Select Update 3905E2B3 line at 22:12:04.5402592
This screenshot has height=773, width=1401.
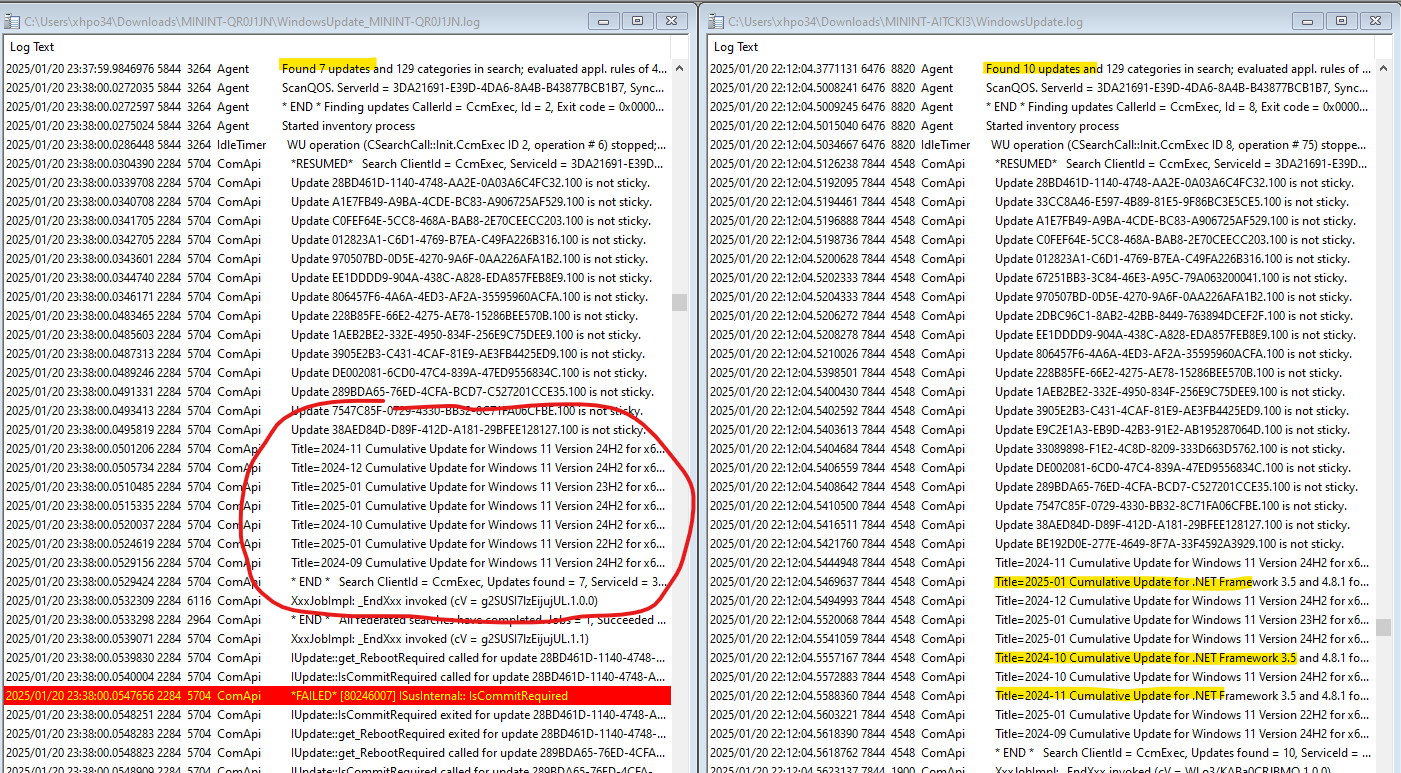(x=1041, y=411)
